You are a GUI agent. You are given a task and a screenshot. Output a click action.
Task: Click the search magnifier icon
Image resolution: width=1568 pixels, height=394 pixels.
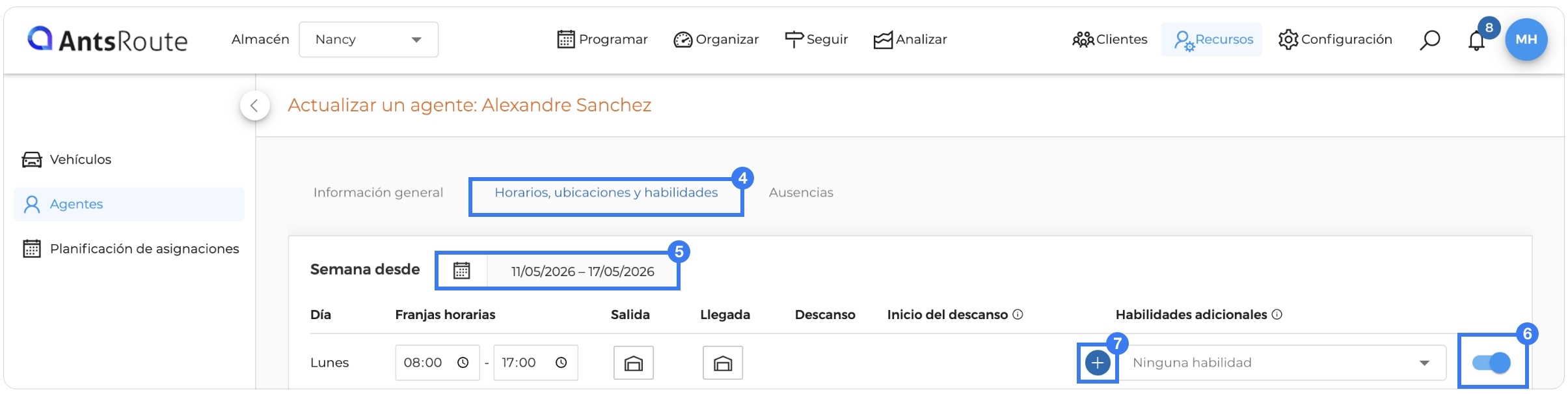(x=1429, y=40)
